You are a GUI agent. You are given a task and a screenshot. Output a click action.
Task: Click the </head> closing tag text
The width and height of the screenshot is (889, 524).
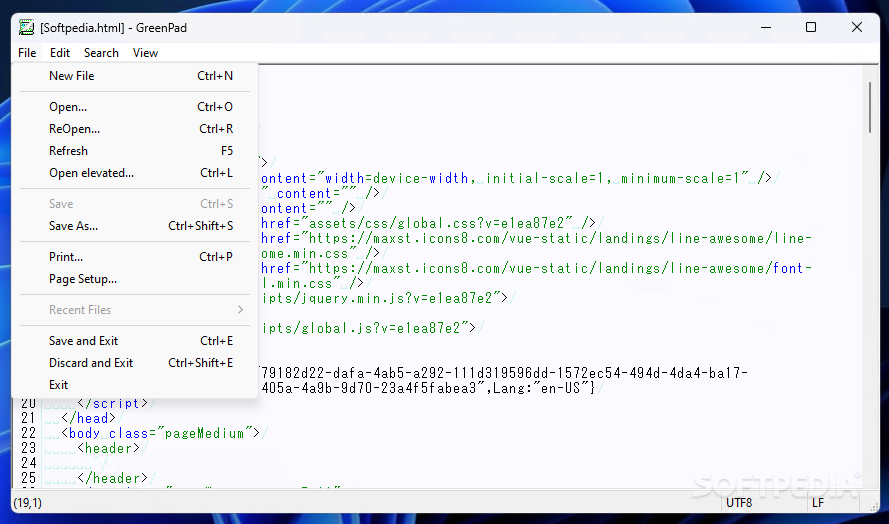(x=88, y=419)
